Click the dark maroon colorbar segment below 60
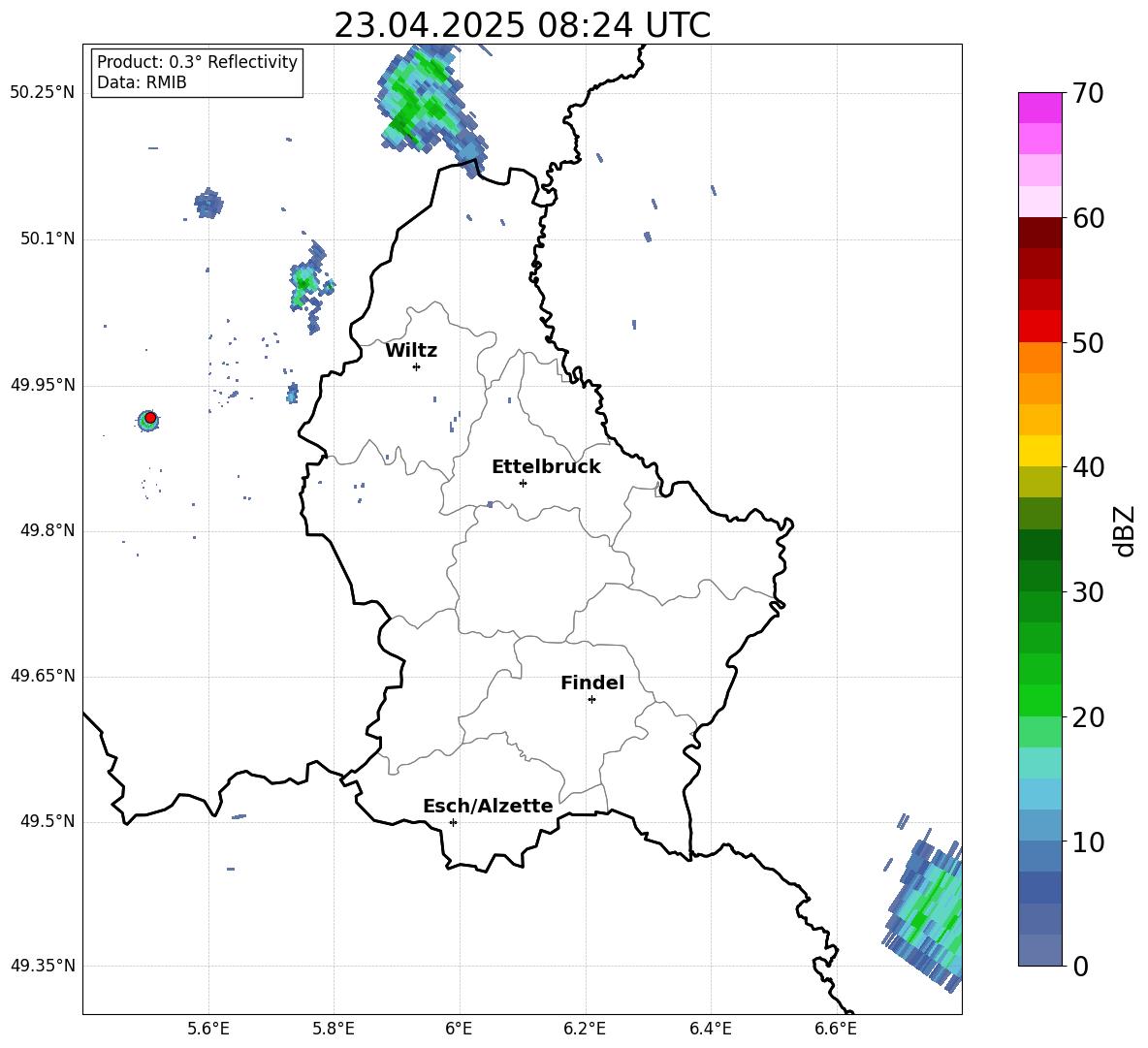1148x1048 pixels. pyautogui.click(x=1040, y=233)
